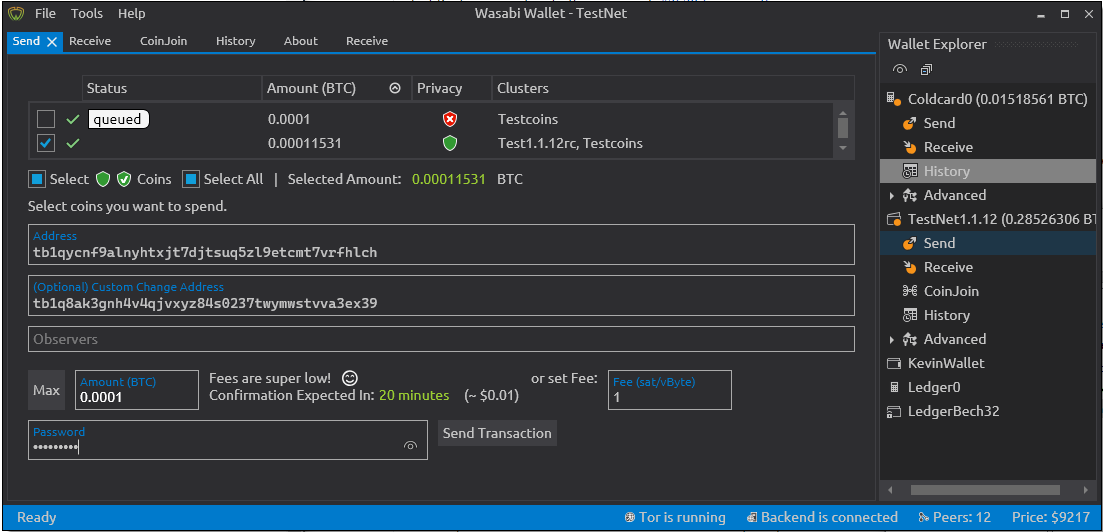Click the smiley face fee icon
Viewport: 1103px width, 532px height.
(350, 379)
